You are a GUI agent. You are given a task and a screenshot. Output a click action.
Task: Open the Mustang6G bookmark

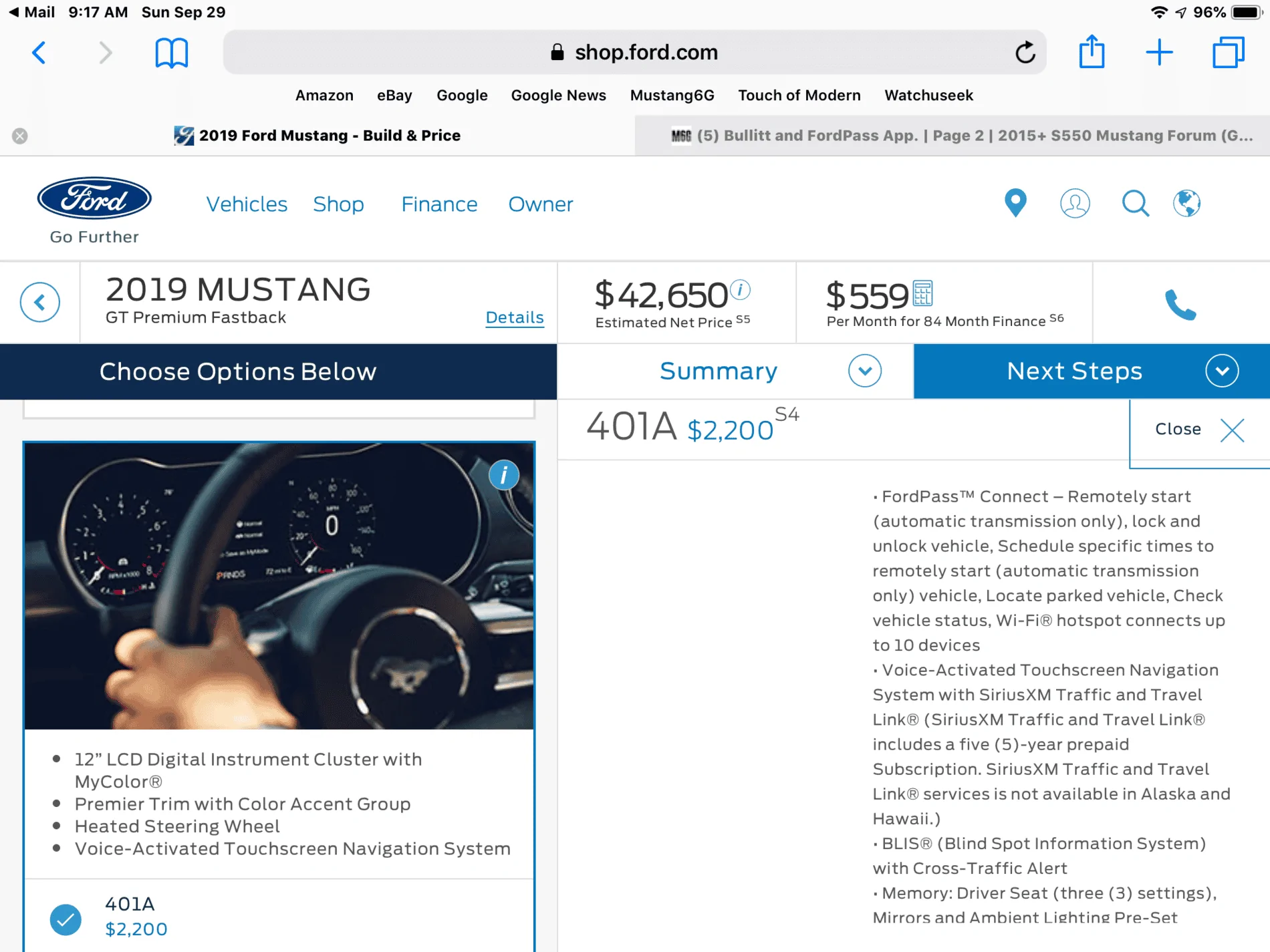point(672,96)
